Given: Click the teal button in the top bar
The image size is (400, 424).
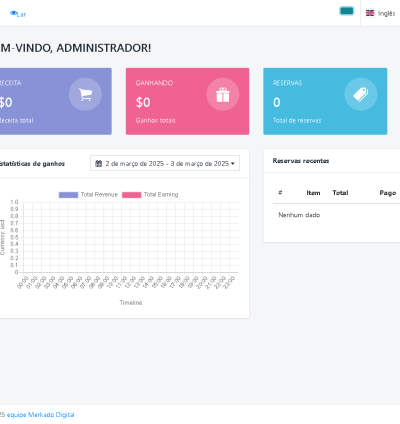Looking at the screenshot, I should 347,11.
